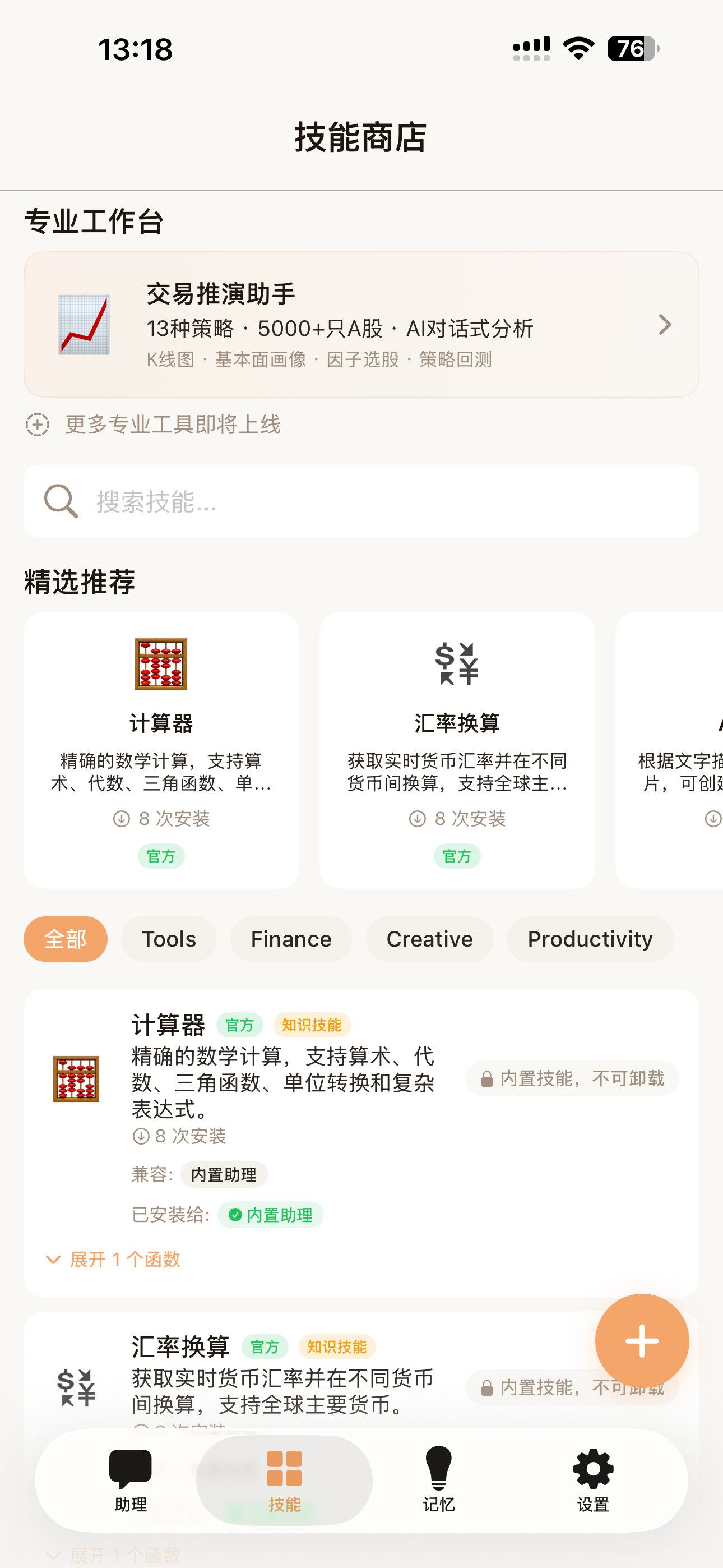This screenshot has height=1568, width=723.
Task: Tap the currency icon in 汇率换算 list row
Action: click(x=76, y=1388)
